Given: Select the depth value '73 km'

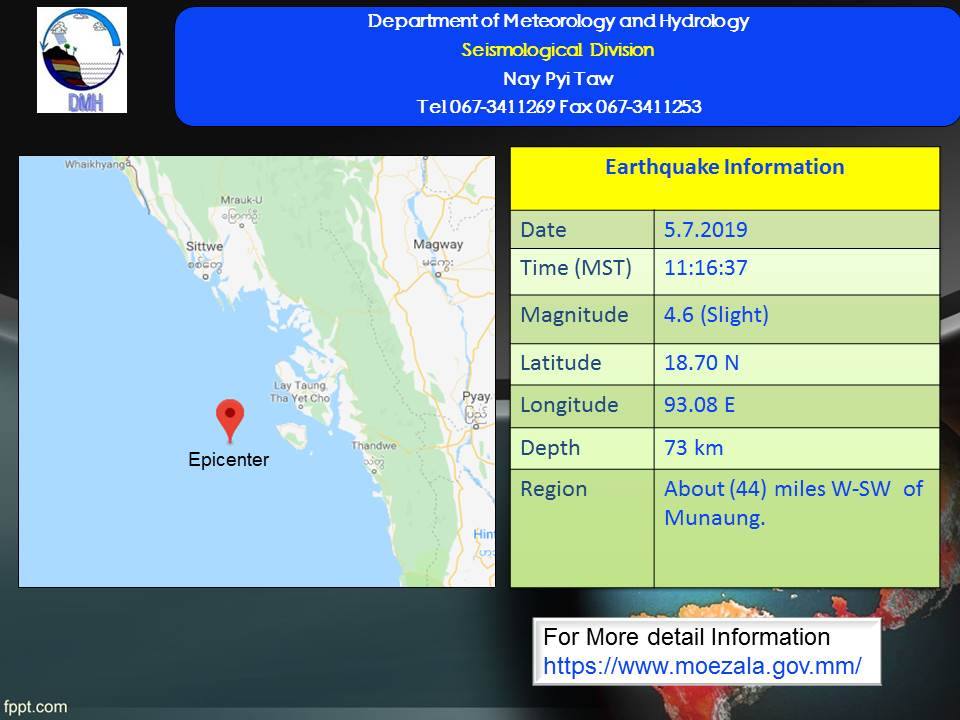Looking at the screenshot, I should pyautogui.click(x=694, y=448).
